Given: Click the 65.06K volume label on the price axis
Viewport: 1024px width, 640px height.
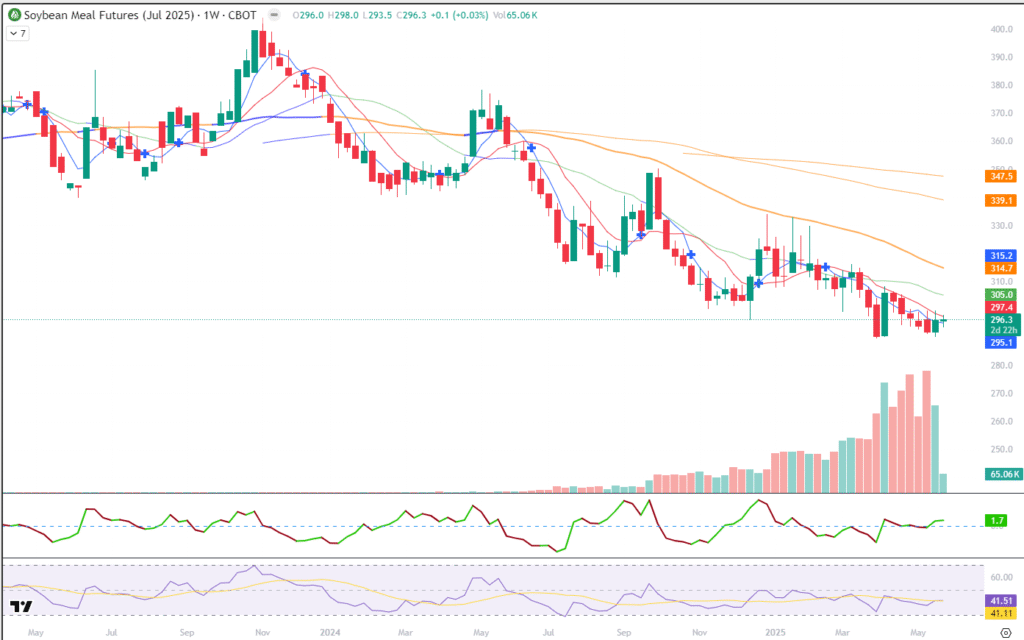Looking at the screenshot, I should click(1003, 474).
